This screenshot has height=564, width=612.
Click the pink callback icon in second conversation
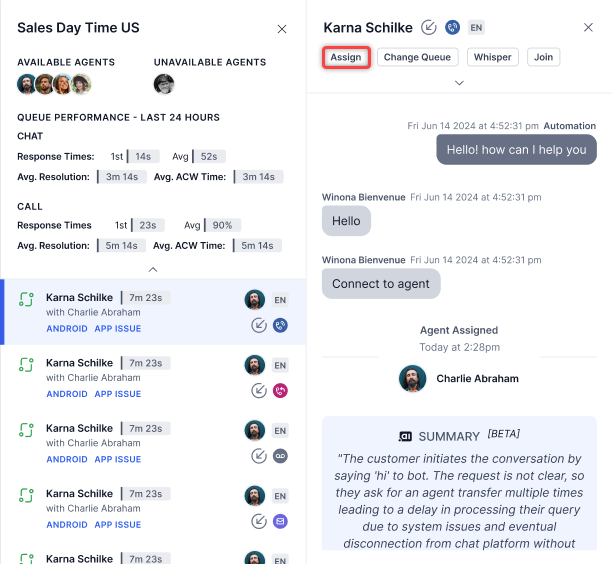280,391
